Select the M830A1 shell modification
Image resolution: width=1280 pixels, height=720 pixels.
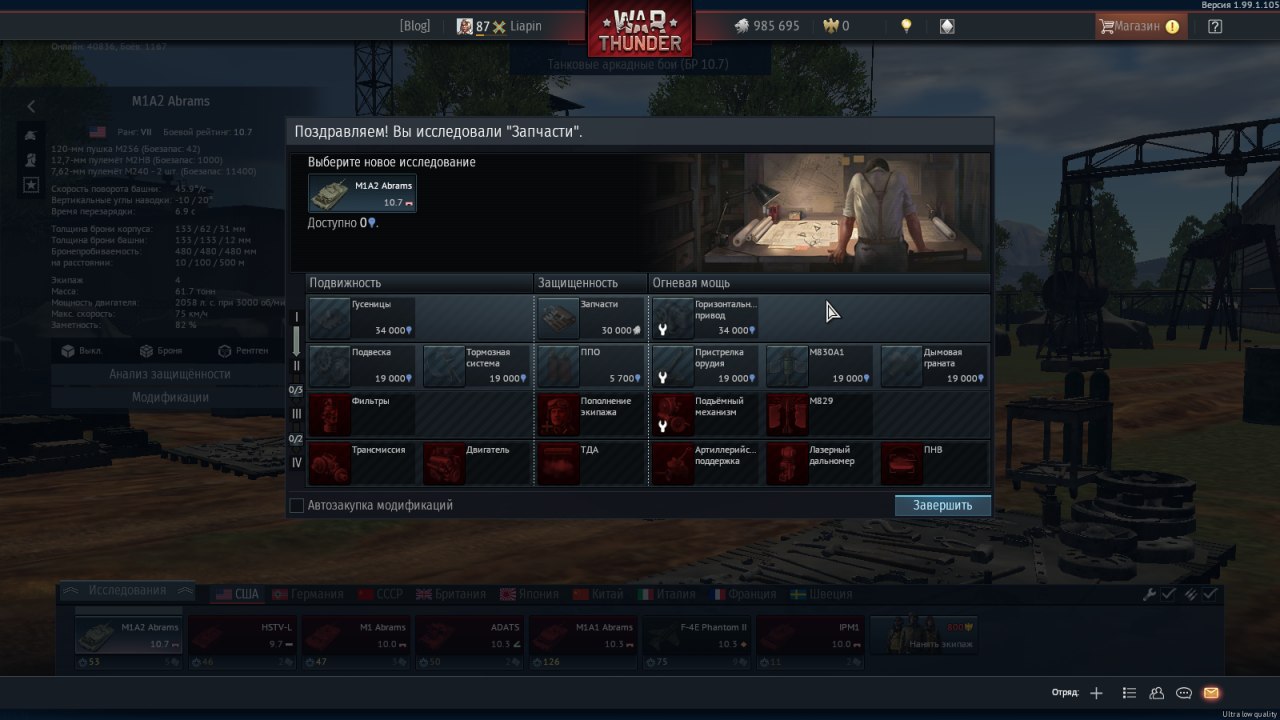pos(820,366)
